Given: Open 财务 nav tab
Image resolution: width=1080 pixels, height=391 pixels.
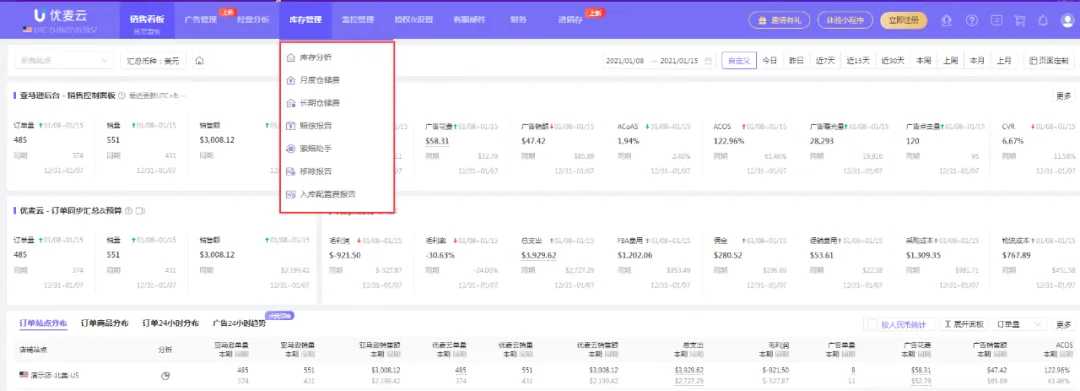Looking at the screenshot, I should click(519, 20).
